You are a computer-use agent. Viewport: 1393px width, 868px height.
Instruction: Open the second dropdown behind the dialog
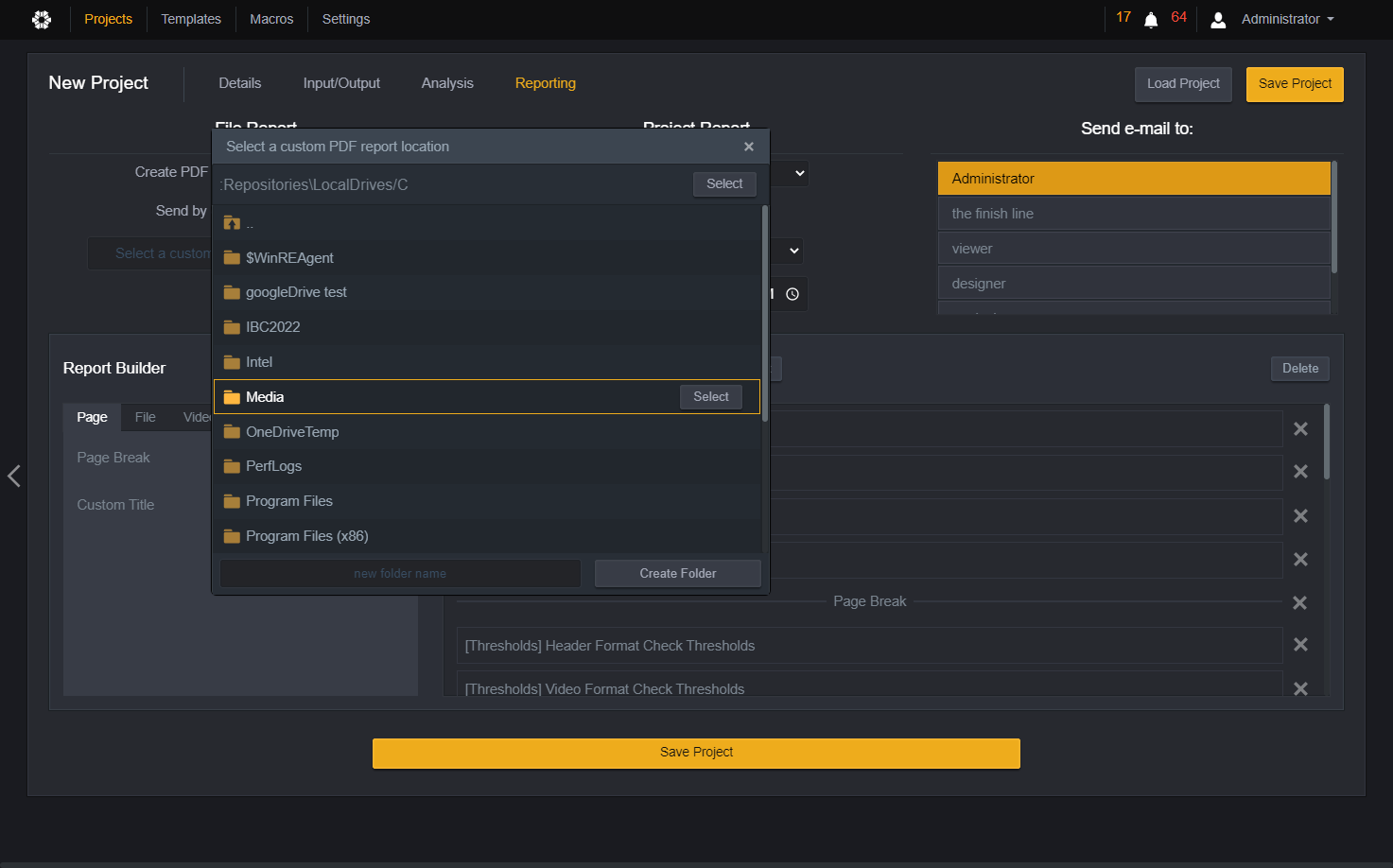(x=794, y=251)
